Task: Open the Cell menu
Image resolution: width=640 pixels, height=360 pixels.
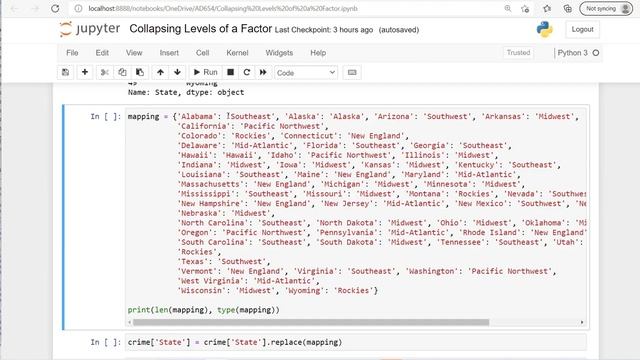Action: [202, 53]
